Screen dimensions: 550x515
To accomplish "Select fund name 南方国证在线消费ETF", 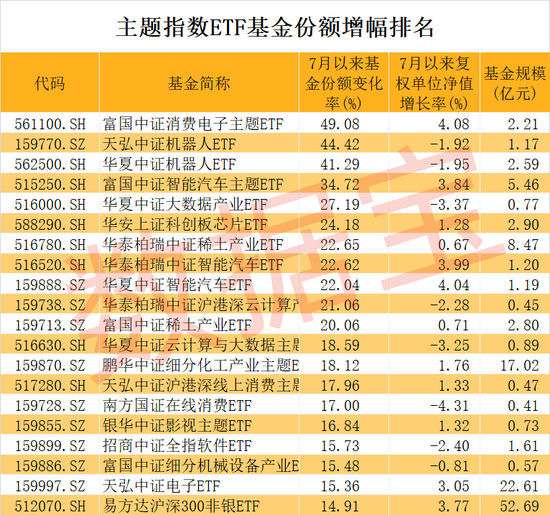I will tap(177, 406).
